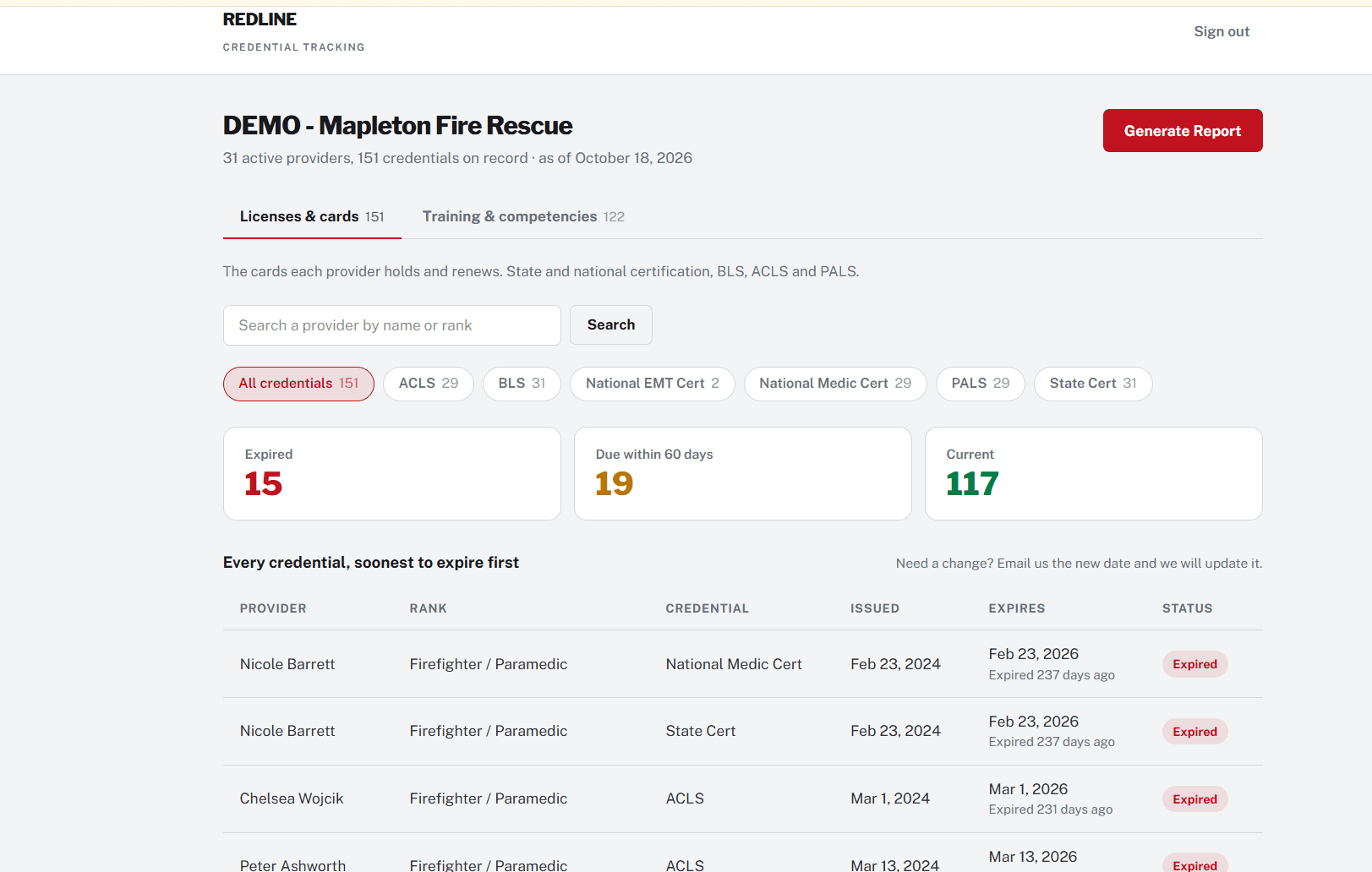This screenshot has width=1372, height=872.
Task: Click the ISSUED column header
Action: pos(875,608)
